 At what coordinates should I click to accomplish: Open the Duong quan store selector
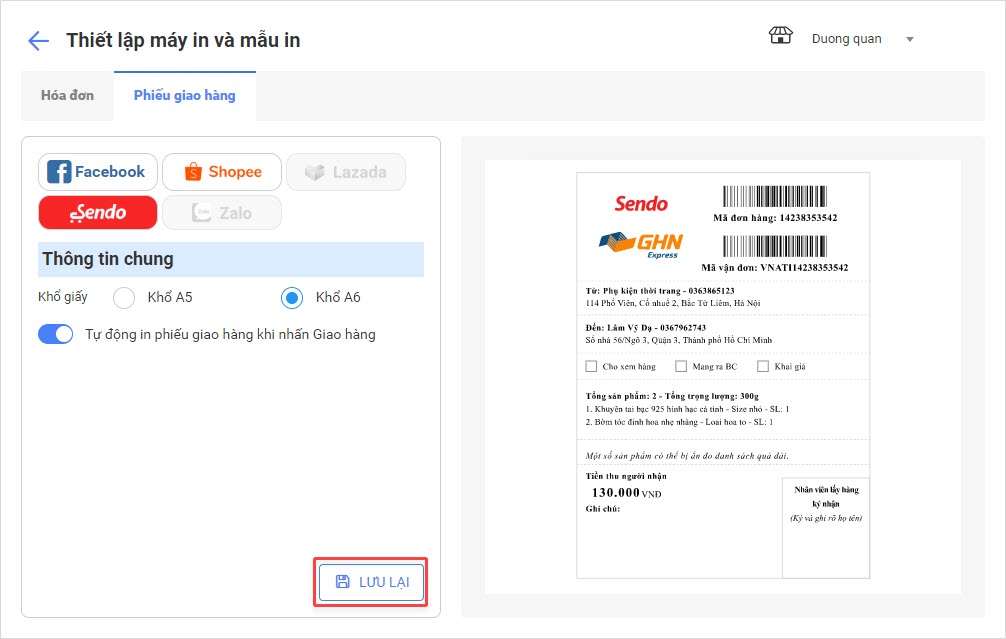[846, 39]
